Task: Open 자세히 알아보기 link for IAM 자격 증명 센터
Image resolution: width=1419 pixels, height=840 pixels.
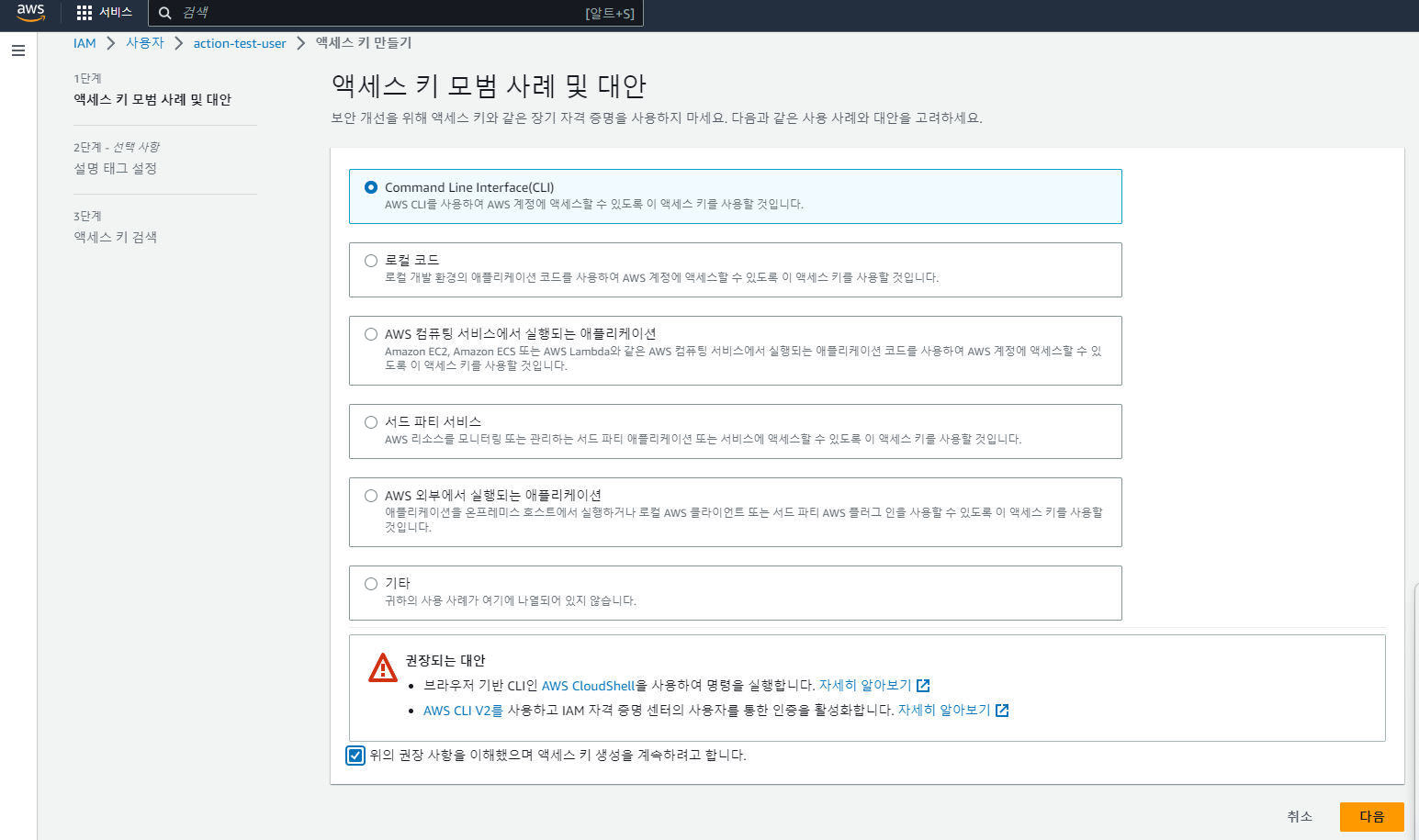Action: point(944,711)
